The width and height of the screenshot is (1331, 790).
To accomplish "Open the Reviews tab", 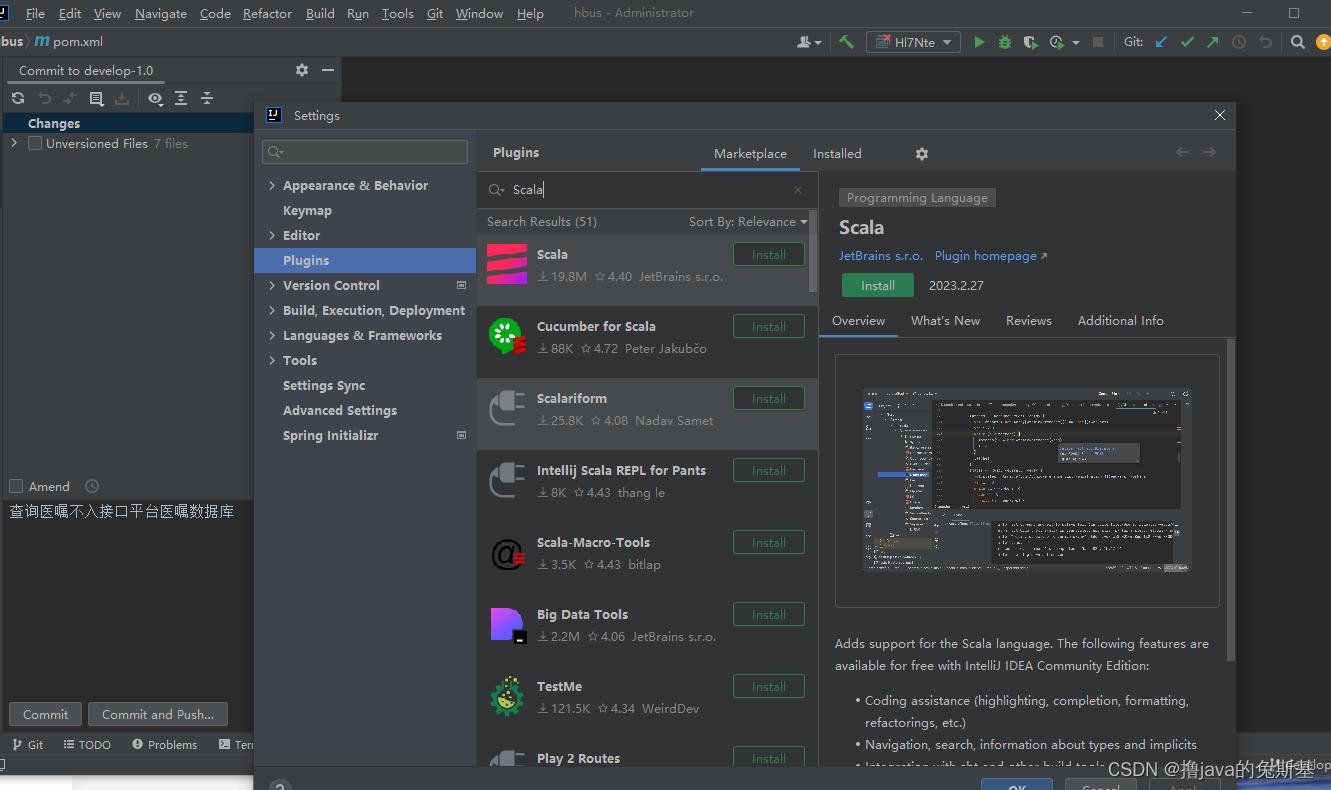I will pos(1029,320).
